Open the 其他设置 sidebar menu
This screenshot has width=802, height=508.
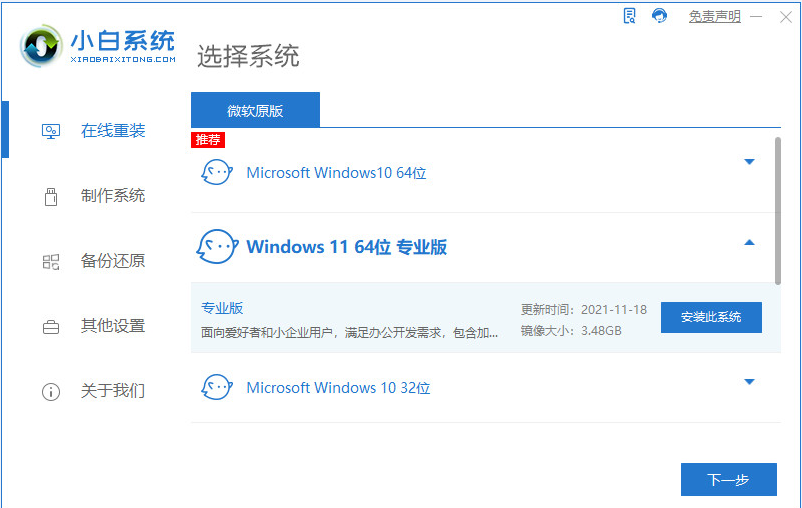113,326
